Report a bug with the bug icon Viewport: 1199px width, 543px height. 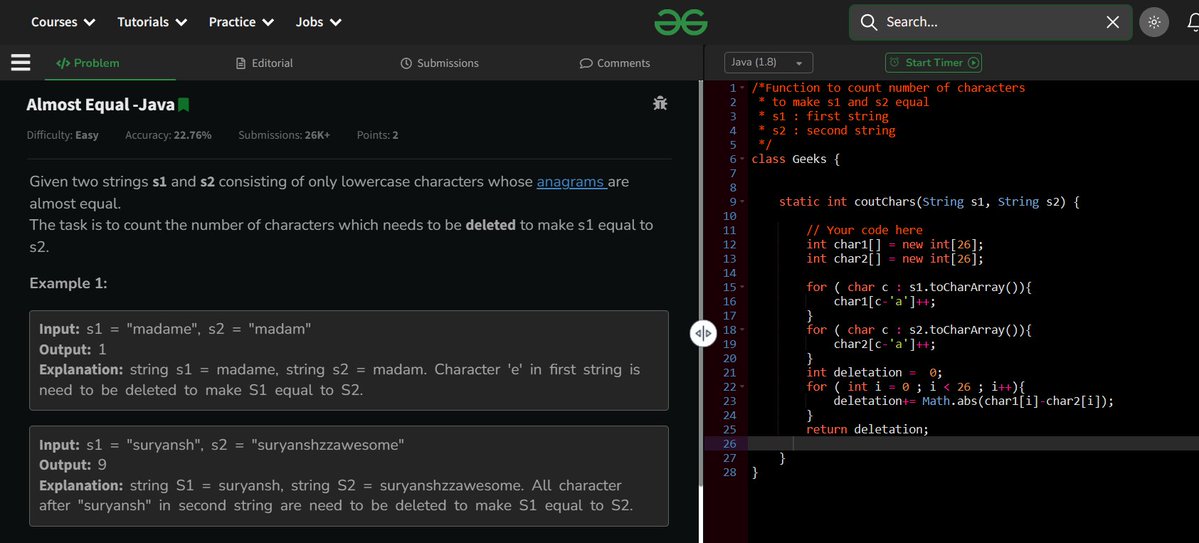tap(660, 103)
